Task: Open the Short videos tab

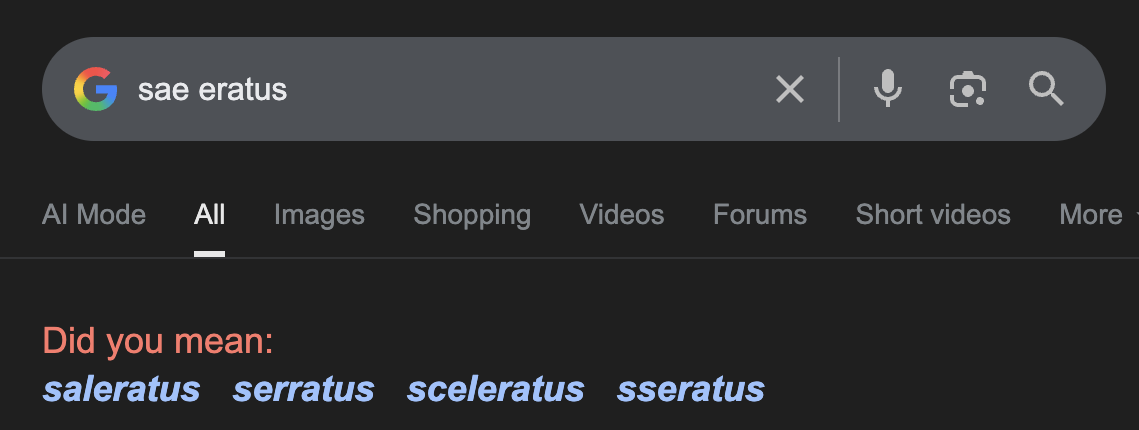Action: [933, 215]
